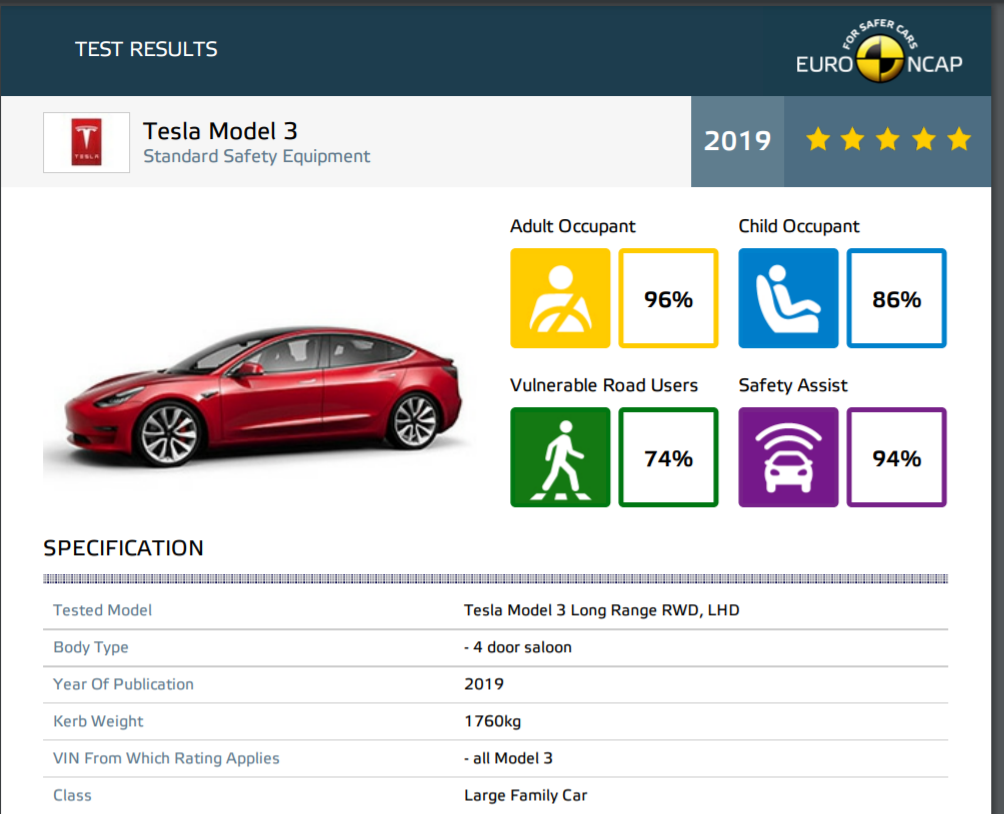Click the Tesla Model 3 title
The image size is (1004, 814).
tap(220, 131)
